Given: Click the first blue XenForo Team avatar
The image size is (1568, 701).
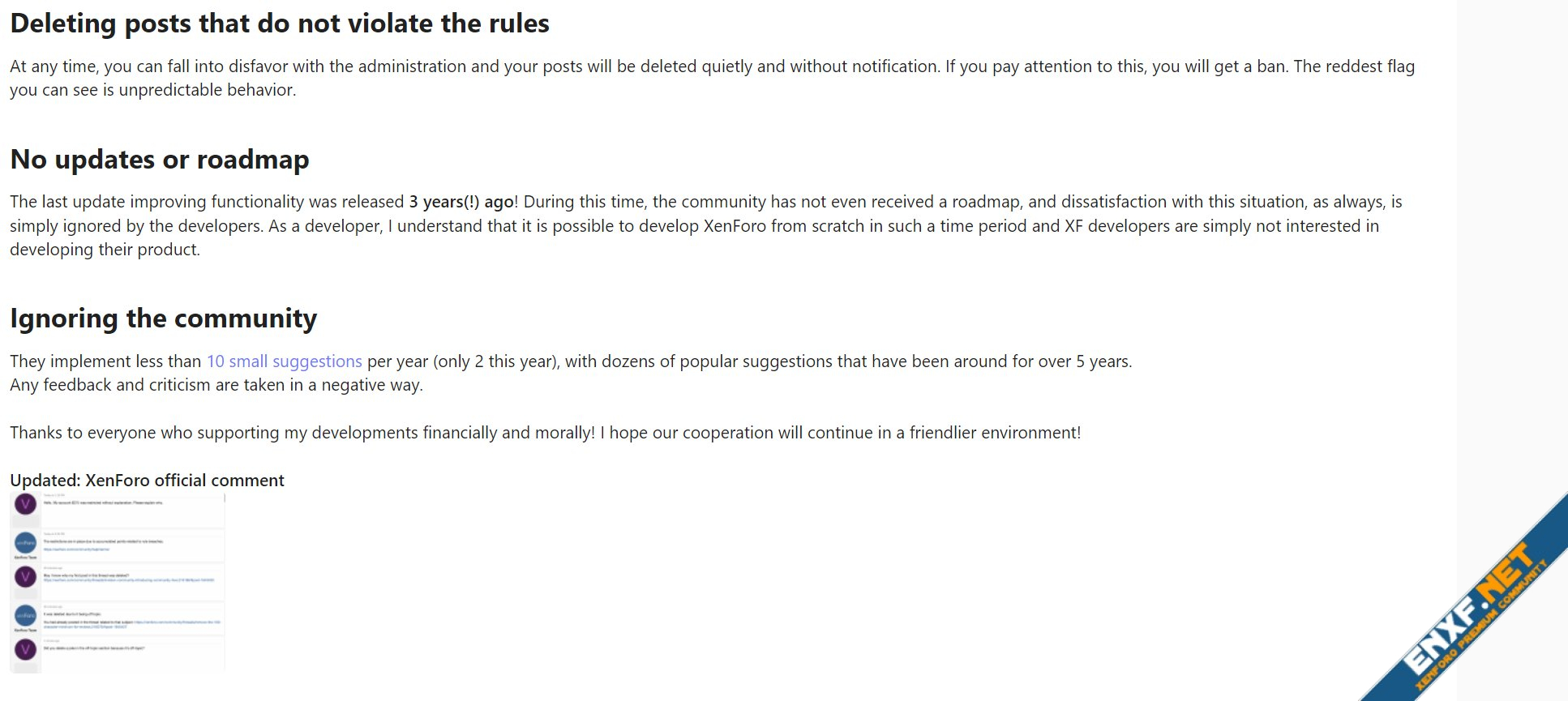Looking at the screenshot, I should [x=25, y=543].
